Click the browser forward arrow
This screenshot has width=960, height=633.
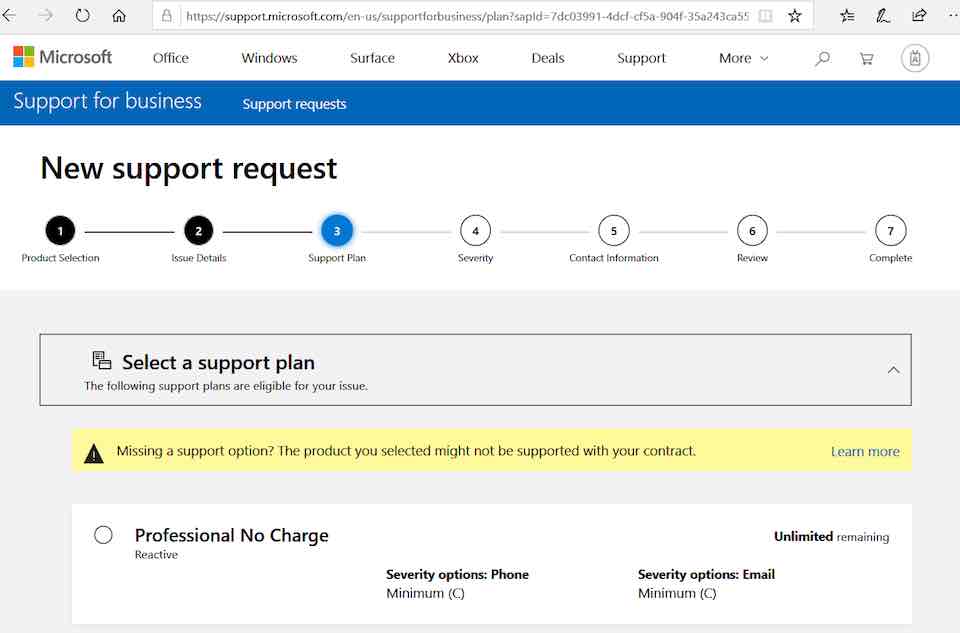click(45, 15)
